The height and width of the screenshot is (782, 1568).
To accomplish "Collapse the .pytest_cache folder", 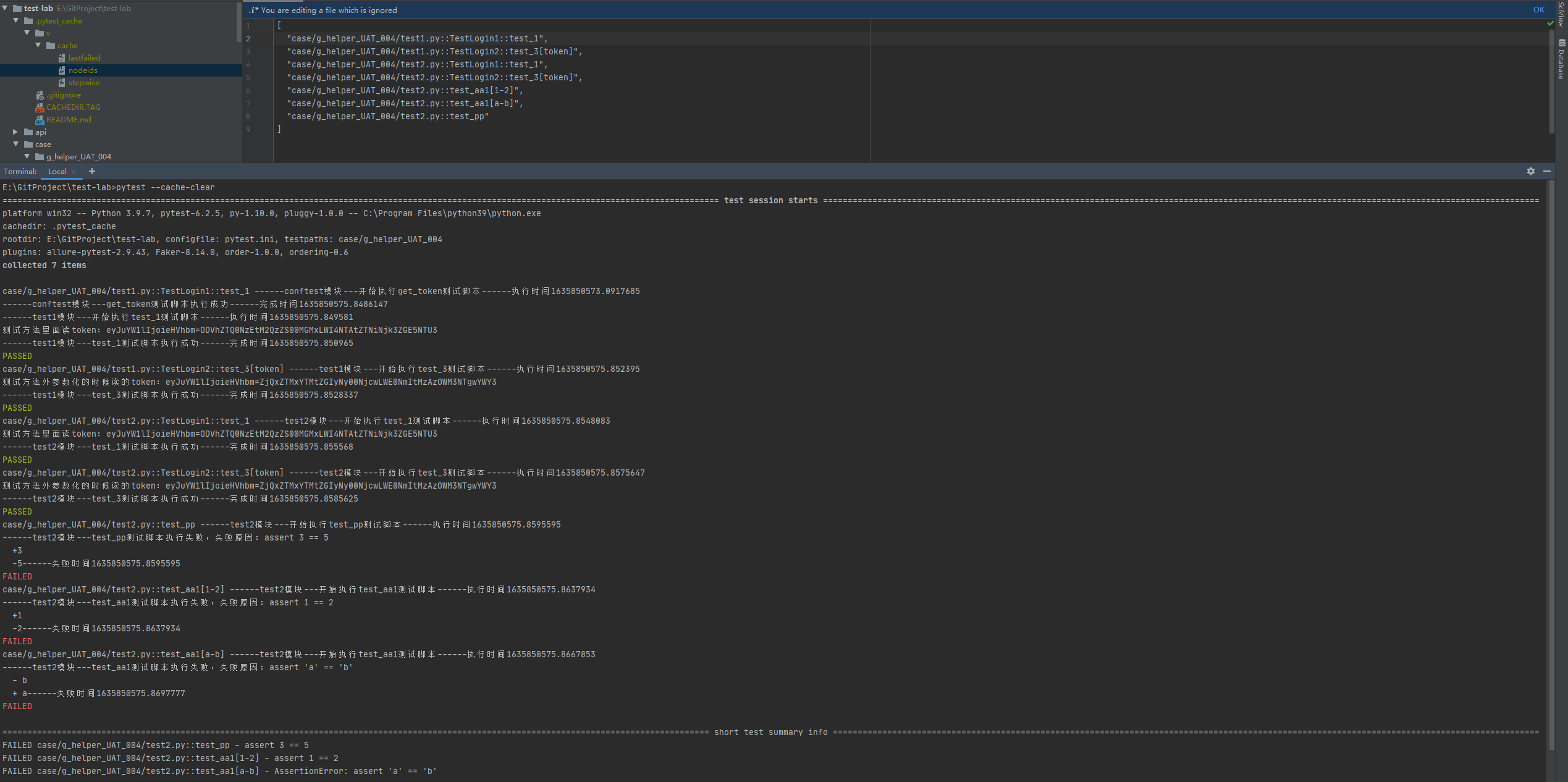I will tap(16, 20).
